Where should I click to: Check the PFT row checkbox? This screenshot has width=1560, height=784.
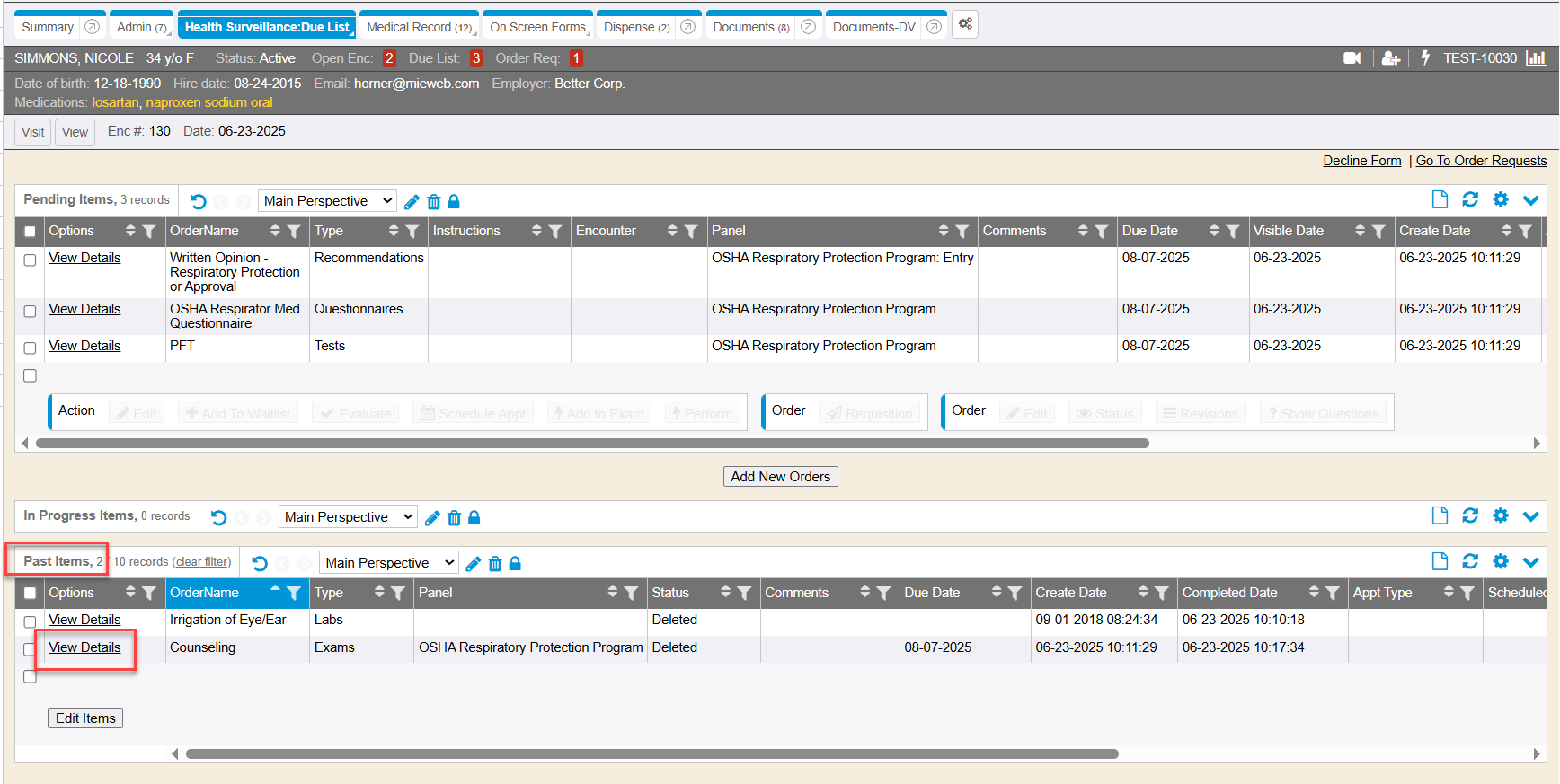(30, 348)
